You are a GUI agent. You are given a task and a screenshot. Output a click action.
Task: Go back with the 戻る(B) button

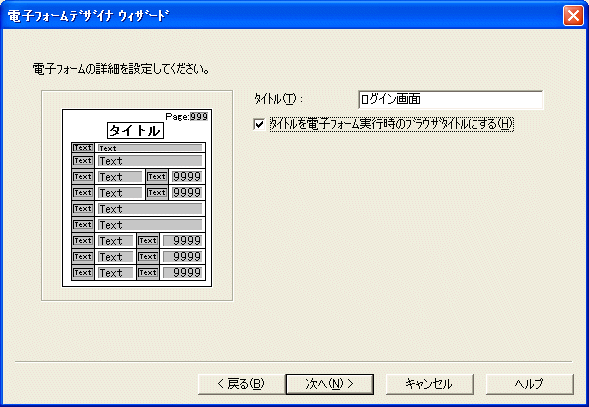(x=241, y=384)
